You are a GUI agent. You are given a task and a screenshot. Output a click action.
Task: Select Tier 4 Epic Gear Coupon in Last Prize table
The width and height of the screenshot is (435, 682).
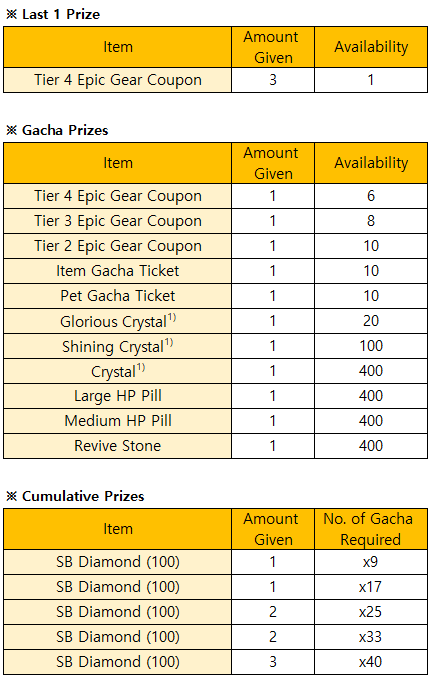point(117,80)
